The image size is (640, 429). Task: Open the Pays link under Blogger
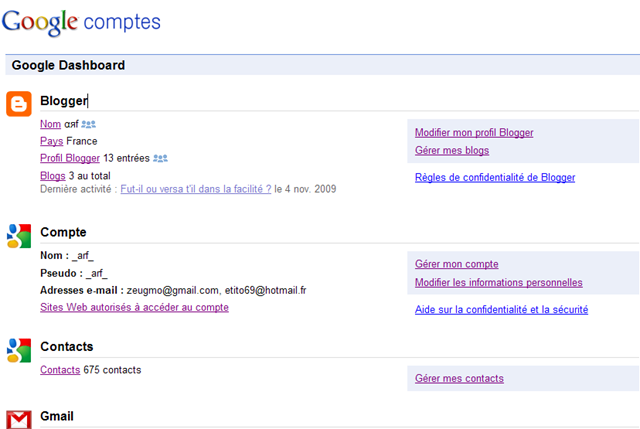[x=51, y=141]
